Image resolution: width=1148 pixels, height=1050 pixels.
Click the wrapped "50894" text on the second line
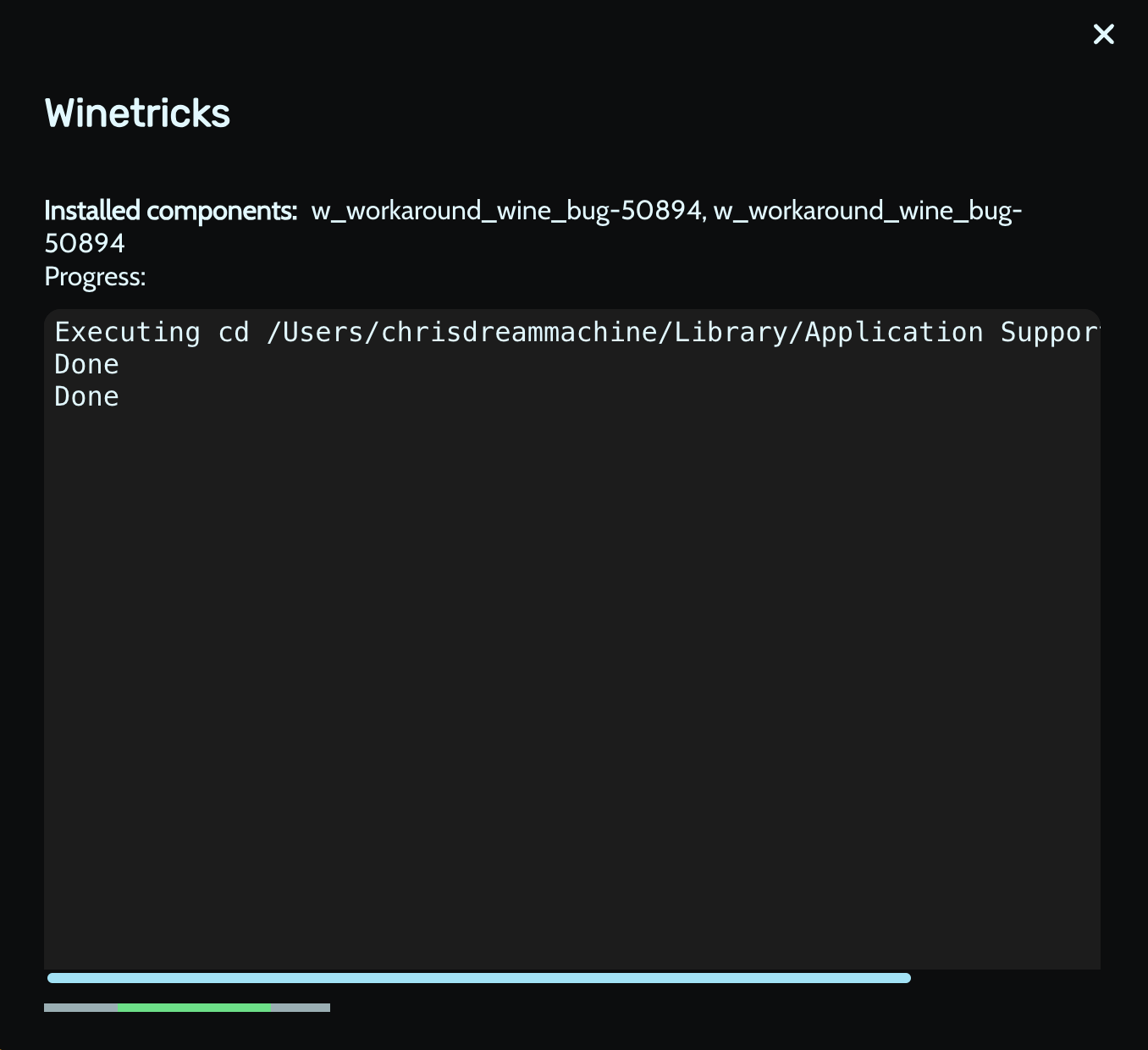pos(85,243)
